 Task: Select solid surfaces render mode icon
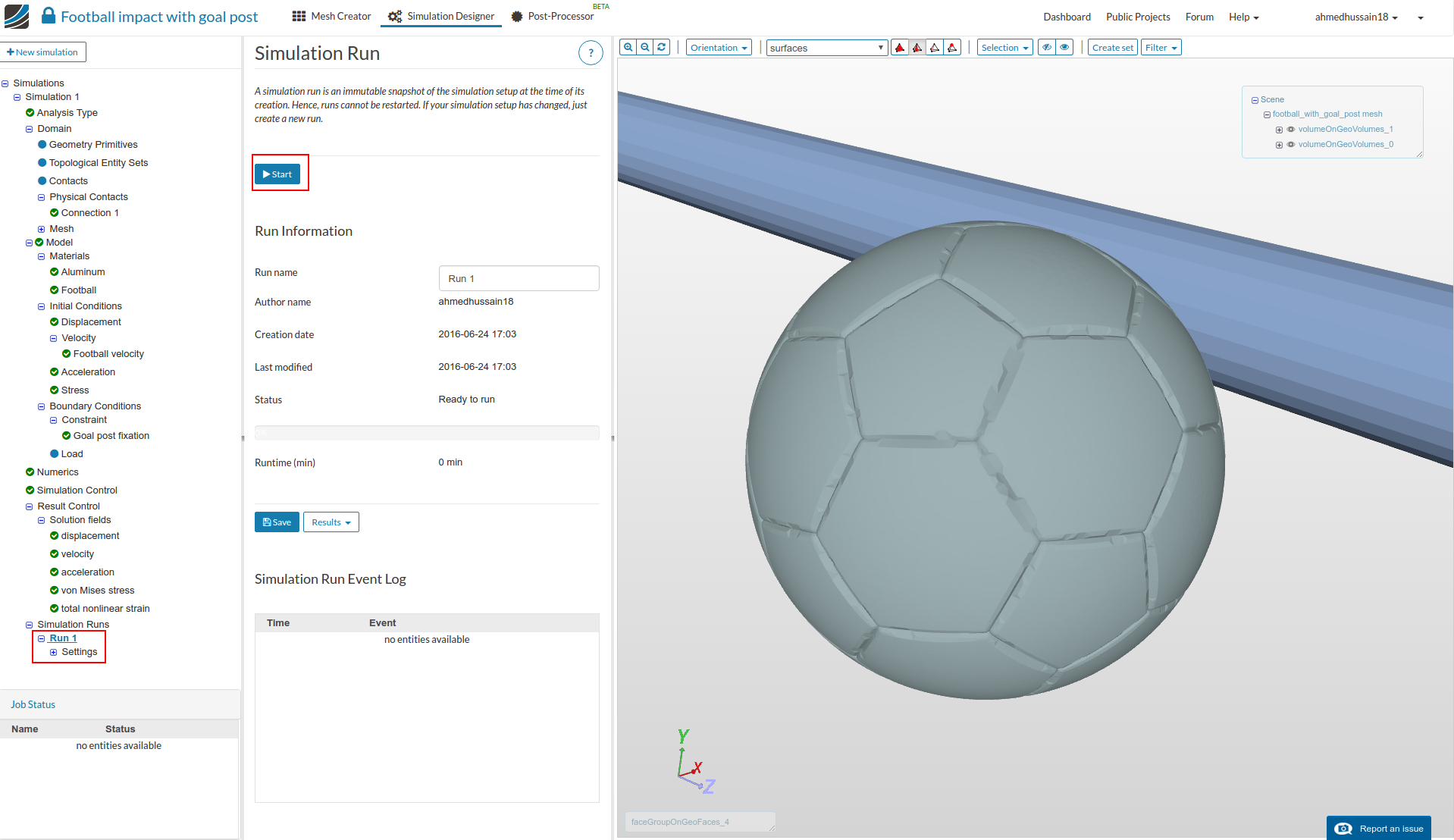(900, 48)
